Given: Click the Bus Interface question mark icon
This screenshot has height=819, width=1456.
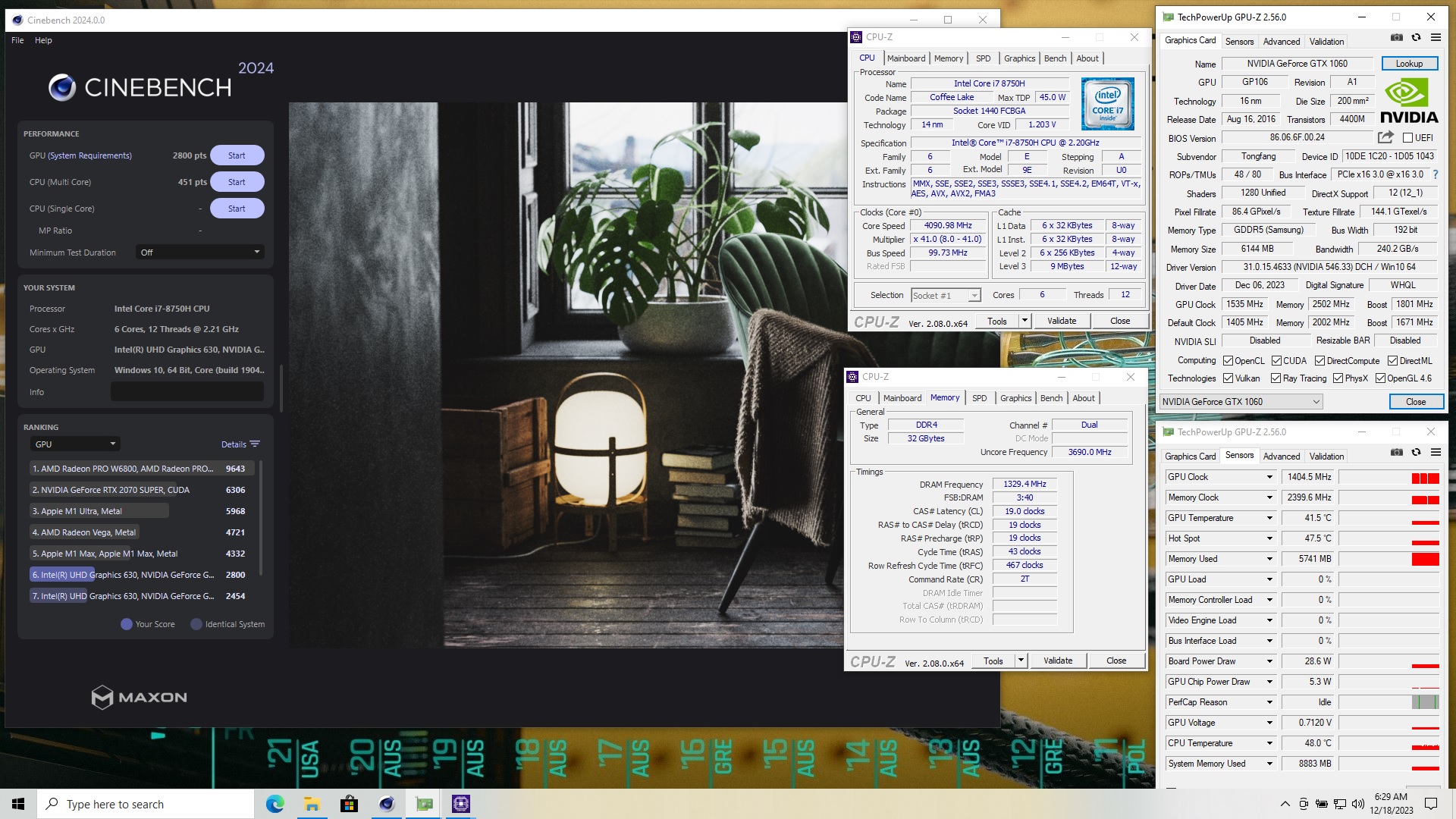Looking at the screenshot, I should tap(1435, 174).
